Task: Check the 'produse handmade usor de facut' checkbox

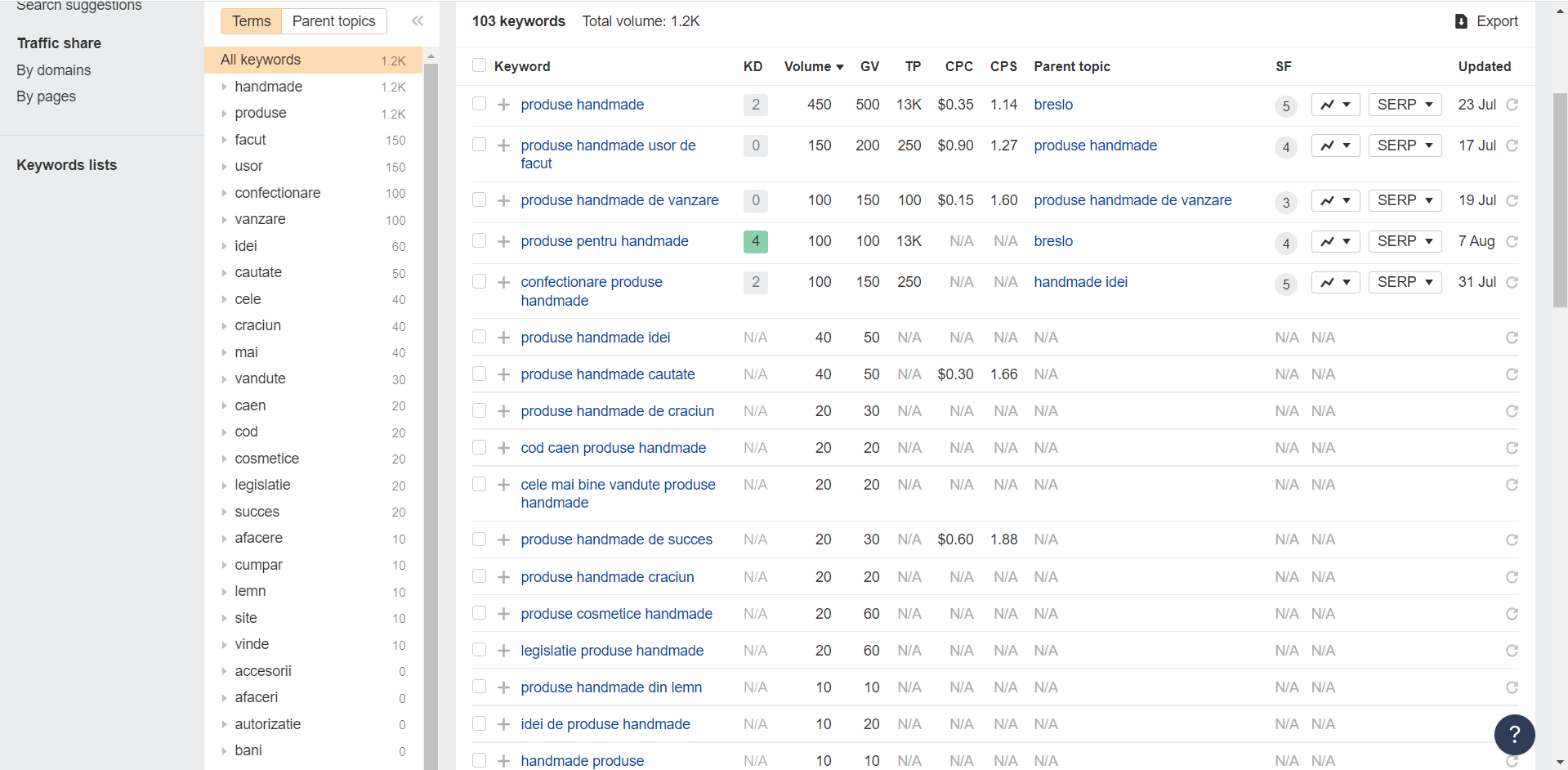Action: pos(479,145)
